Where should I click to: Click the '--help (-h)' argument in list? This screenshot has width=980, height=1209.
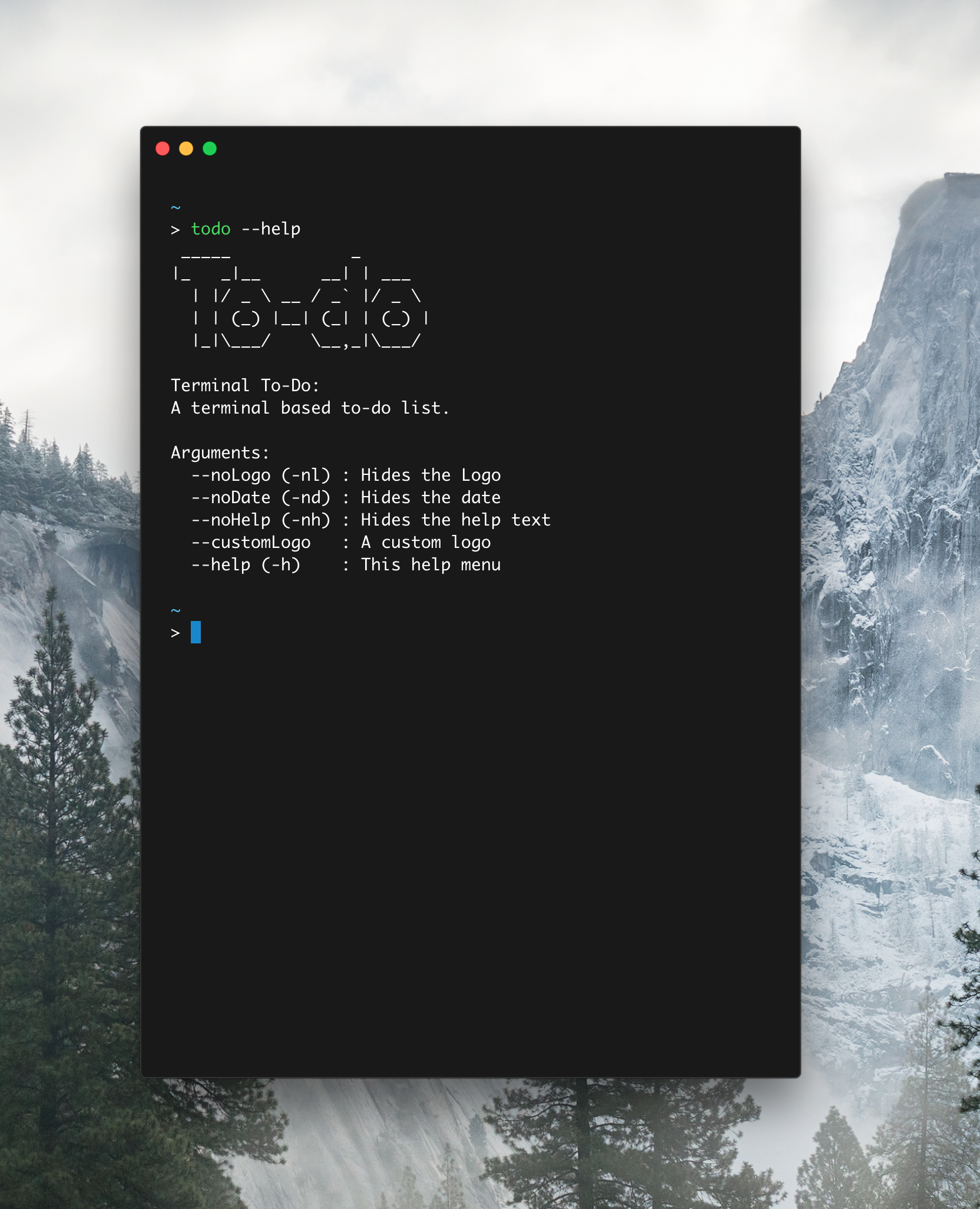click(246, 564)
